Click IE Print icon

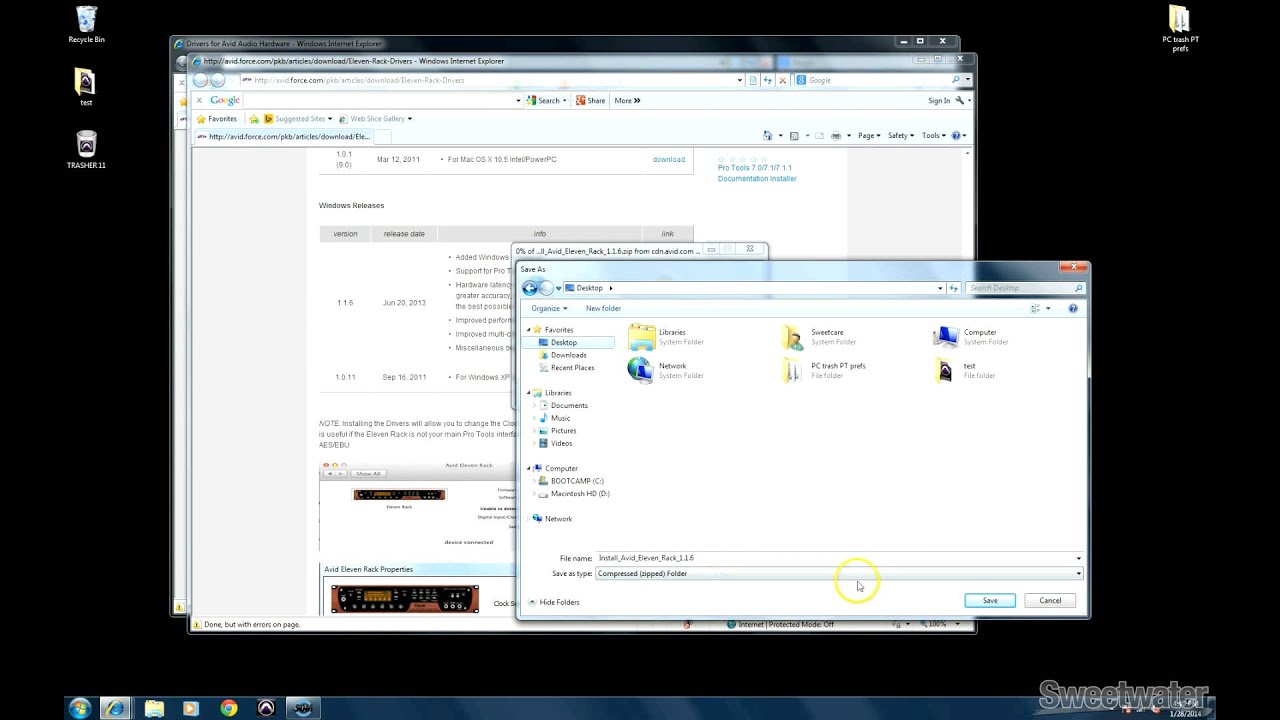pos(836,136)
